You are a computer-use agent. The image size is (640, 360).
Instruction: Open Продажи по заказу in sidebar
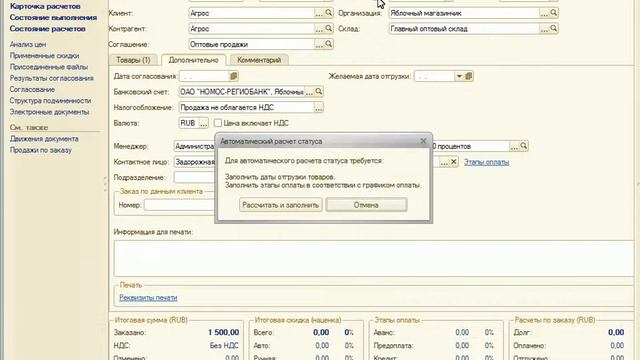click(x=41, y=150)
